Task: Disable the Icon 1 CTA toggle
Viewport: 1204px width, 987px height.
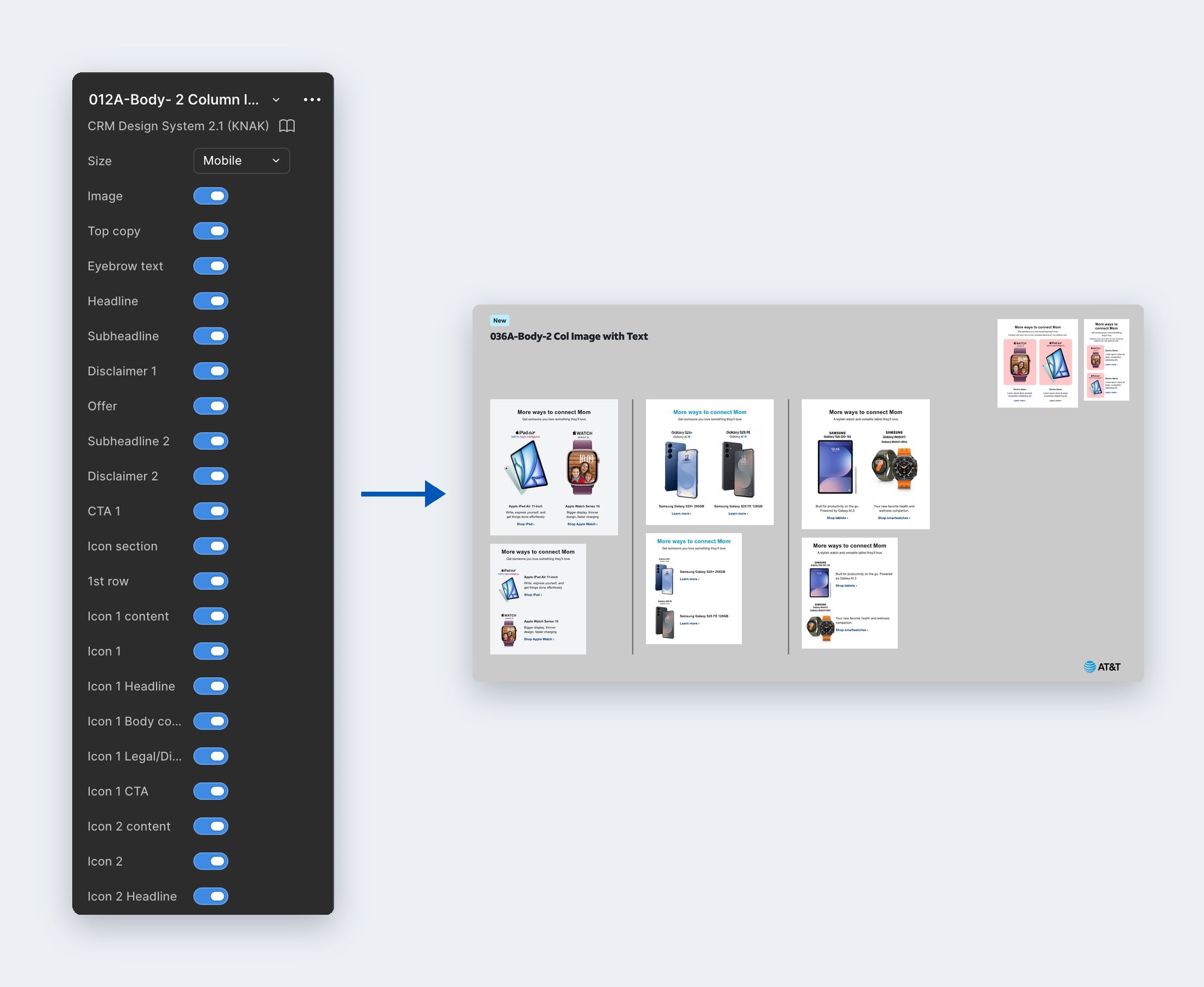Action: 211,791
